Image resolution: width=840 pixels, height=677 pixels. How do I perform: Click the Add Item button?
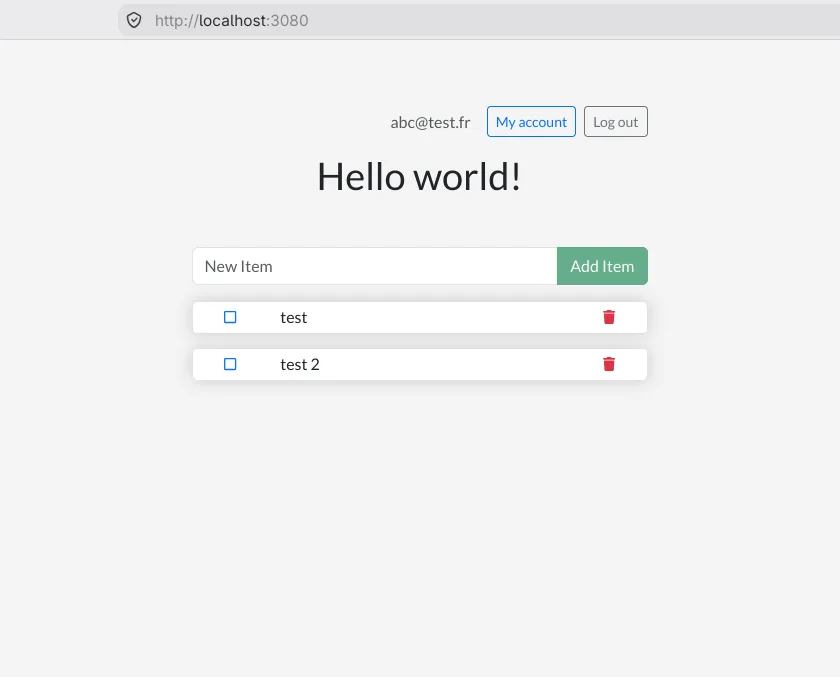(x=602, y=266)
